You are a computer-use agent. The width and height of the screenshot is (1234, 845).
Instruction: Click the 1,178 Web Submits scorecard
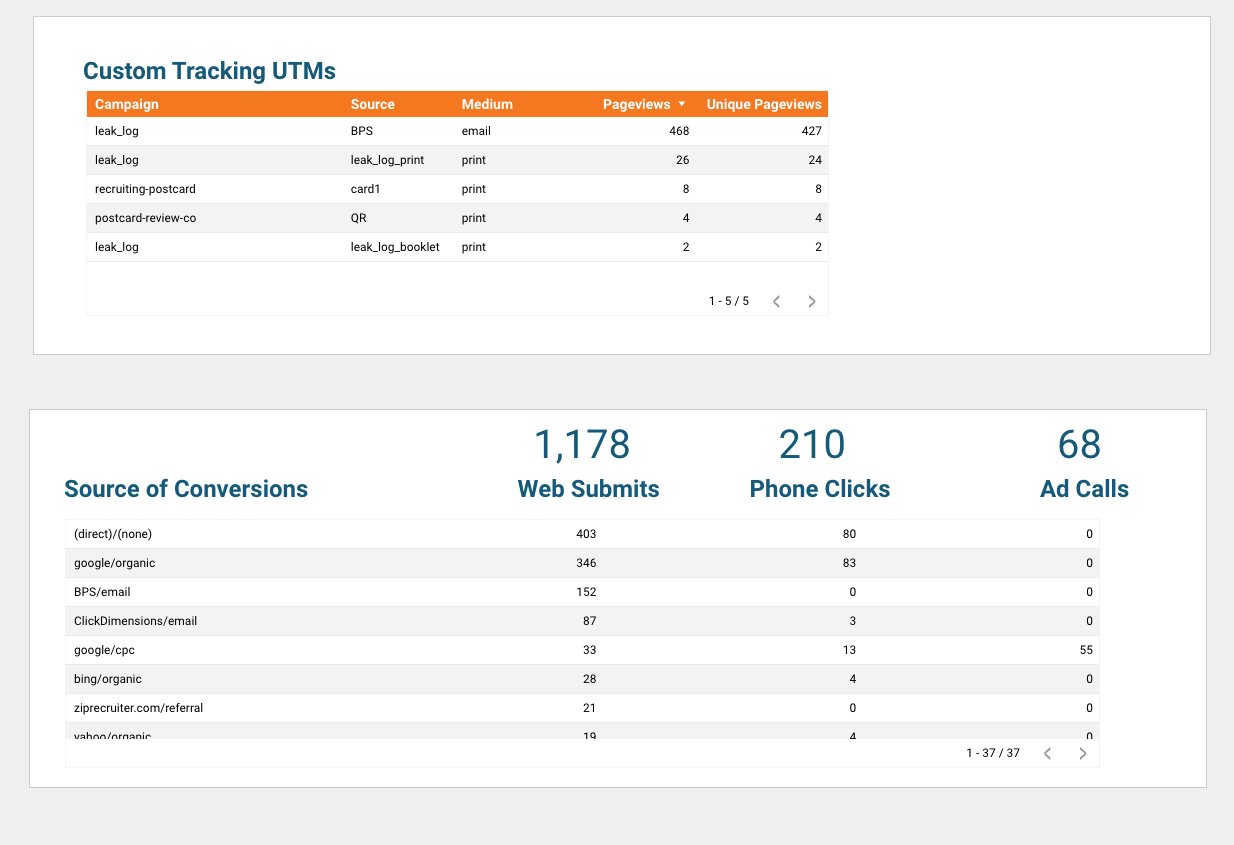pos(582,445)
